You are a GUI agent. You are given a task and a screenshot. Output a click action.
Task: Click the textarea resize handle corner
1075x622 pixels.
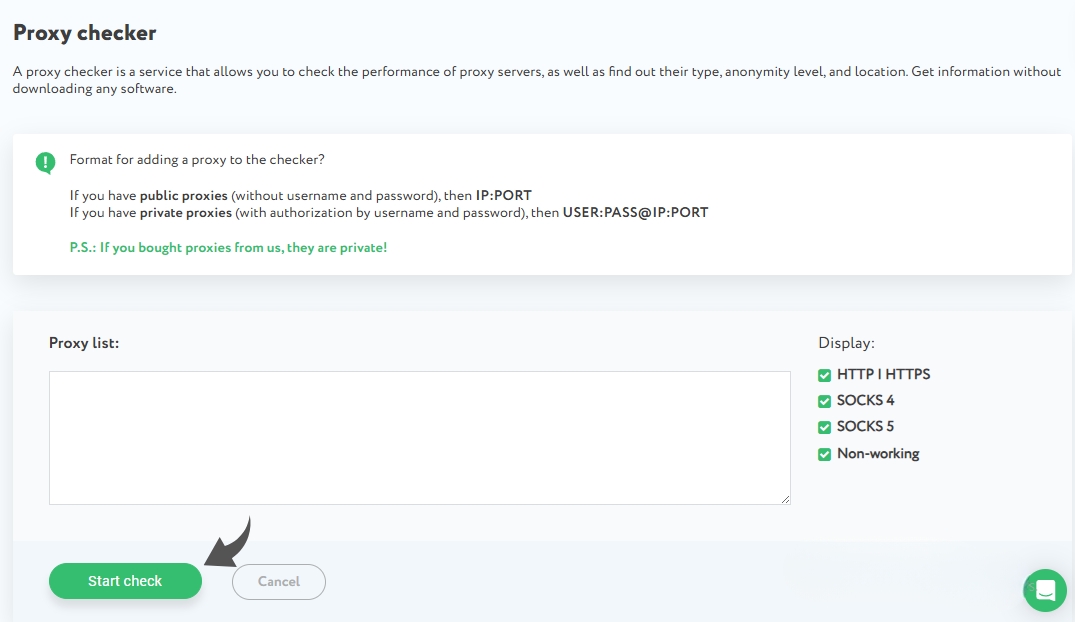tap(785, 499)
